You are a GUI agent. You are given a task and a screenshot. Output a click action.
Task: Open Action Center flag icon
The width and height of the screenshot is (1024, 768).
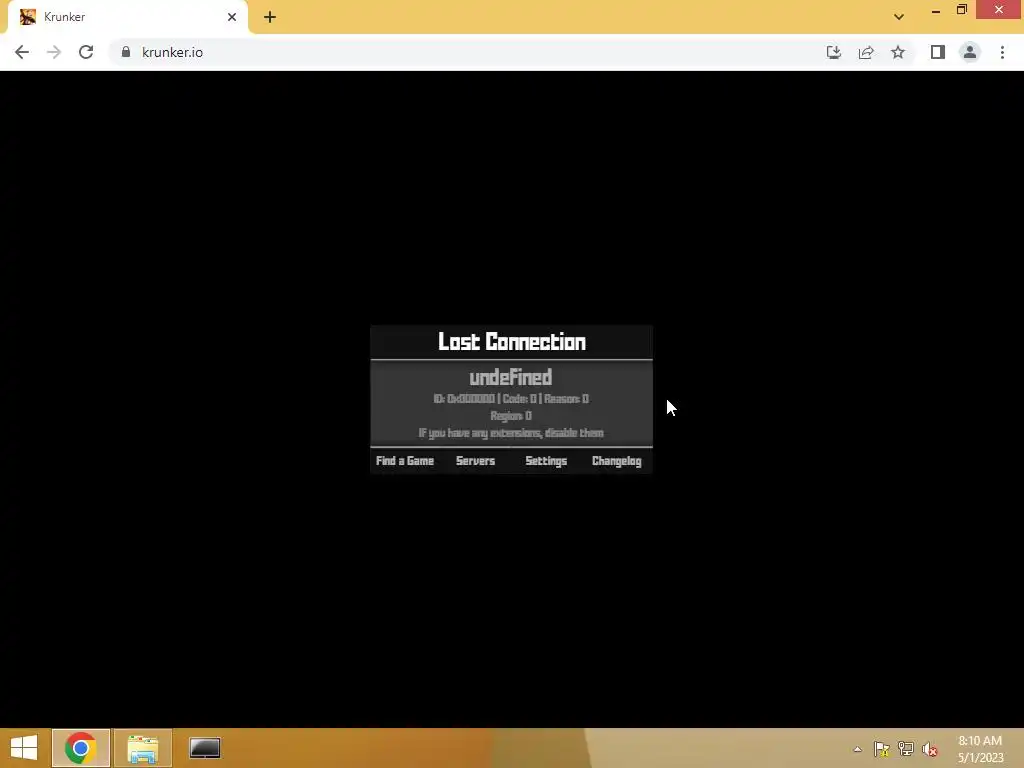[882, 749]
